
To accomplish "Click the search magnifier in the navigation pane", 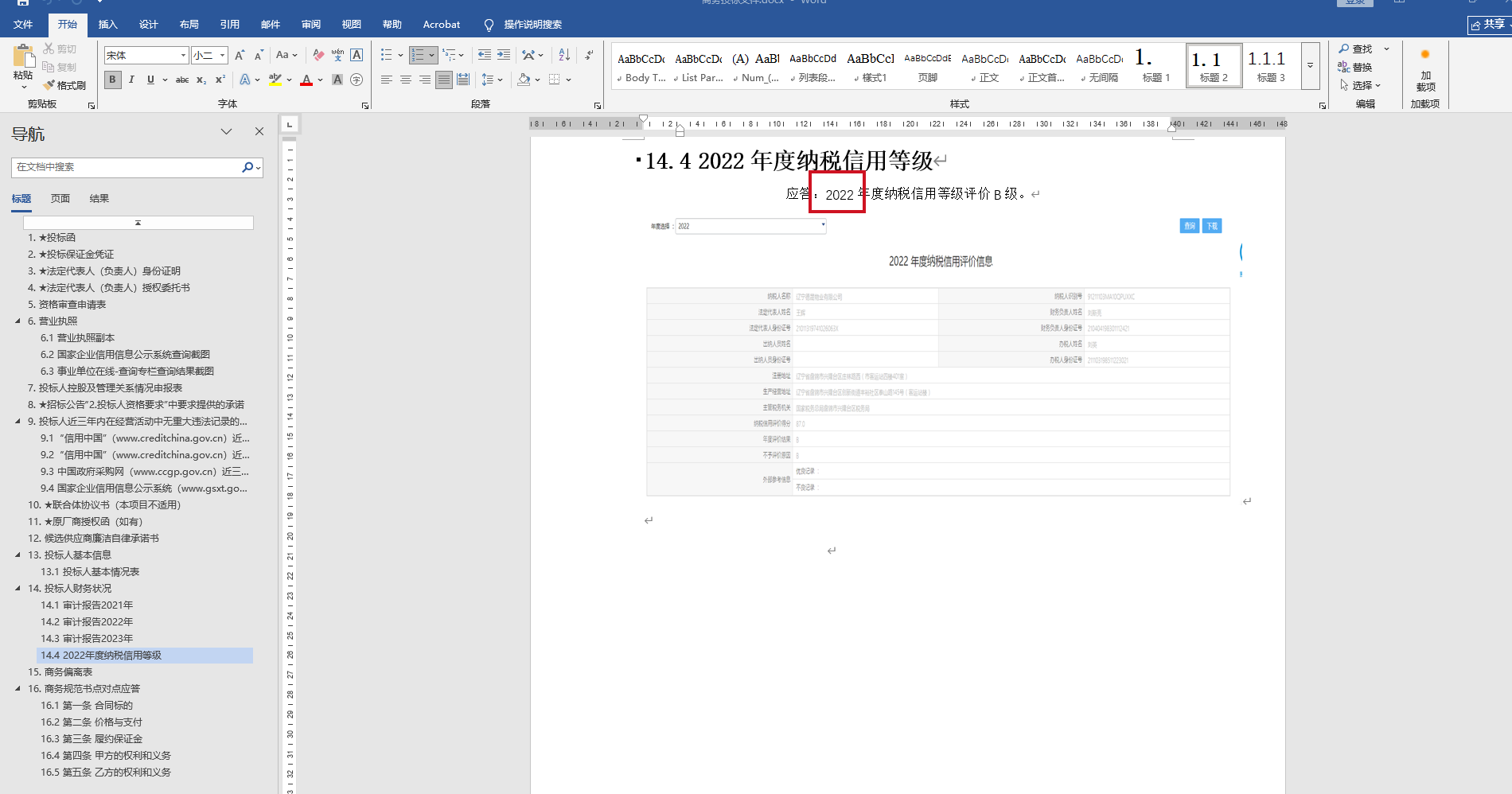I will tap(247, 167).
